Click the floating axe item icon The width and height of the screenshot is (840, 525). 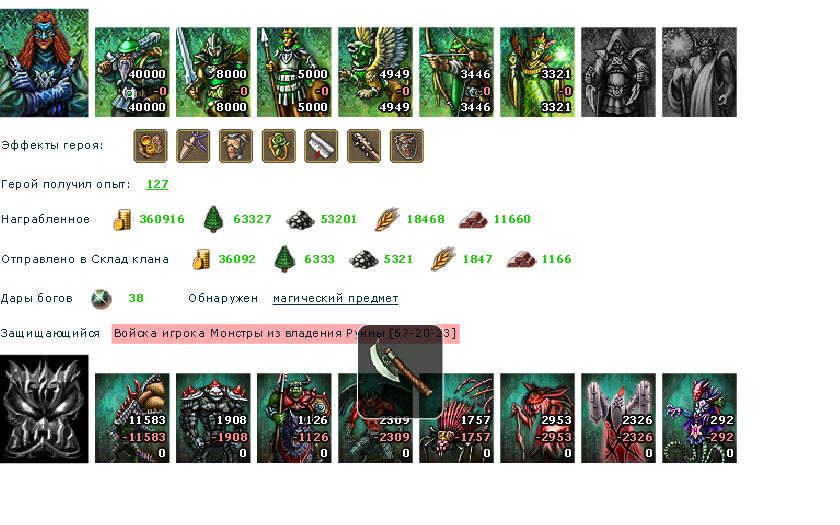pyautogui.click(x=400, y=371)
